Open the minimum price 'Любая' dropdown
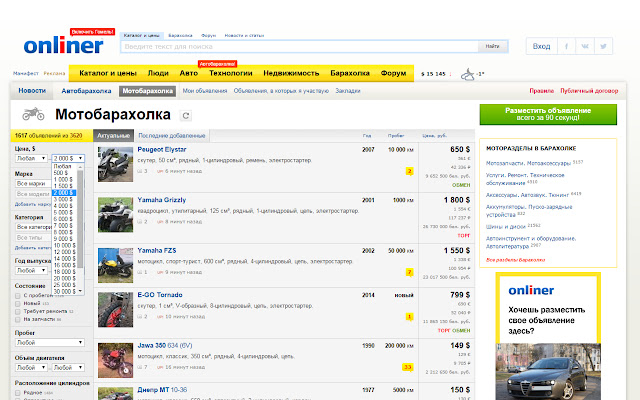 [31, 158]
